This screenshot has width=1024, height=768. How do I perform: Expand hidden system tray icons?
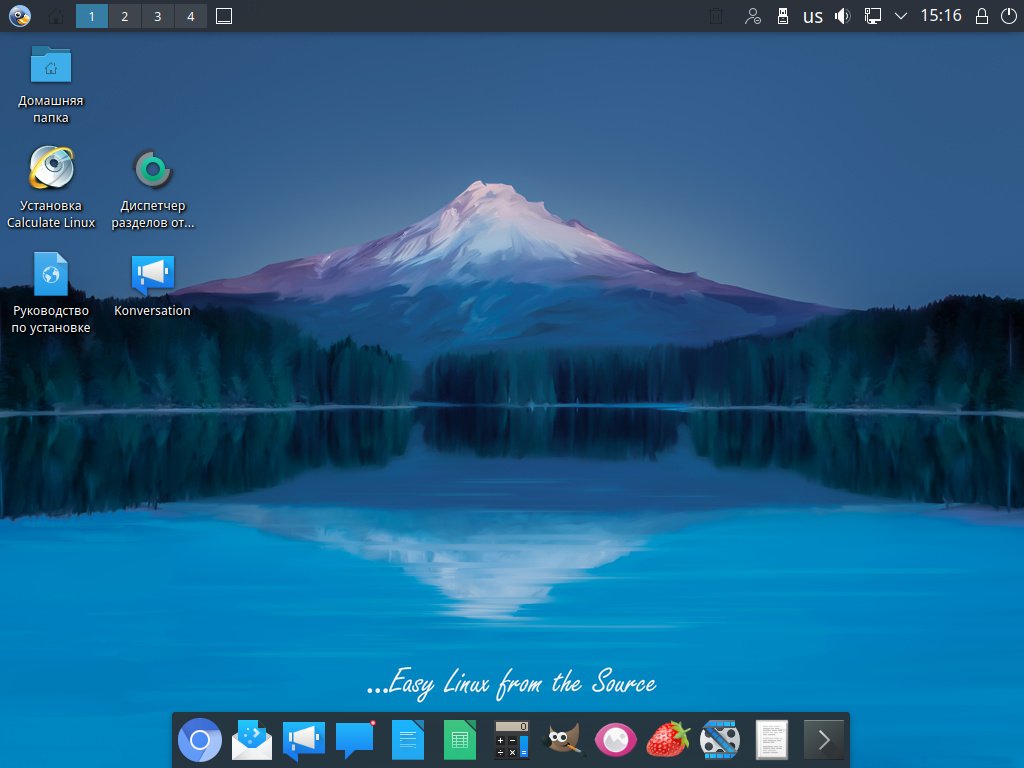click(901, 16)
